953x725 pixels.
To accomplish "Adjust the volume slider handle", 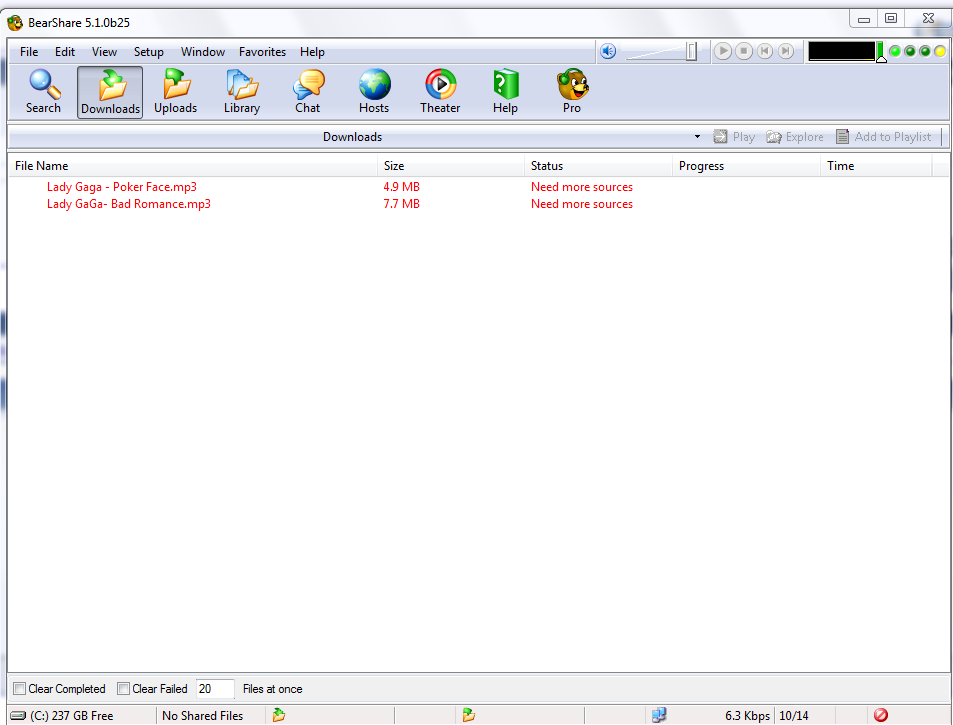I will 691,52.
